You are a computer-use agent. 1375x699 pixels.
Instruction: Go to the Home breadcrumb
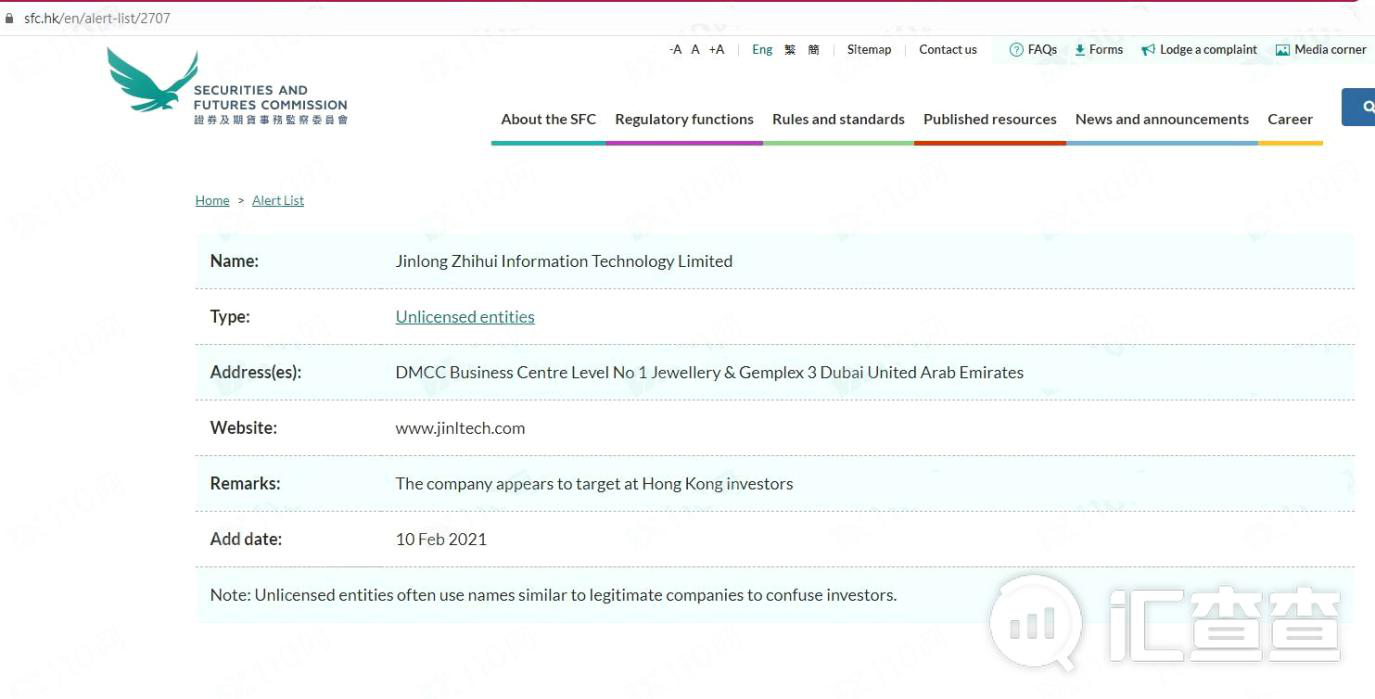click(x=212, y=201)
